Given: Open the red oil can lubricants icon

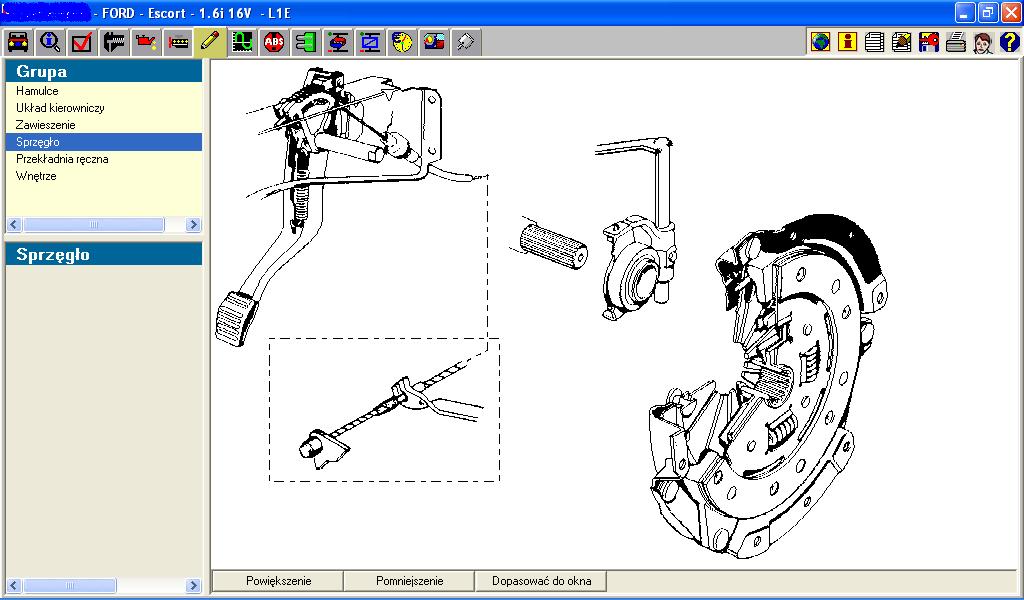Looking at the screenshot, I should pos(146,42).
